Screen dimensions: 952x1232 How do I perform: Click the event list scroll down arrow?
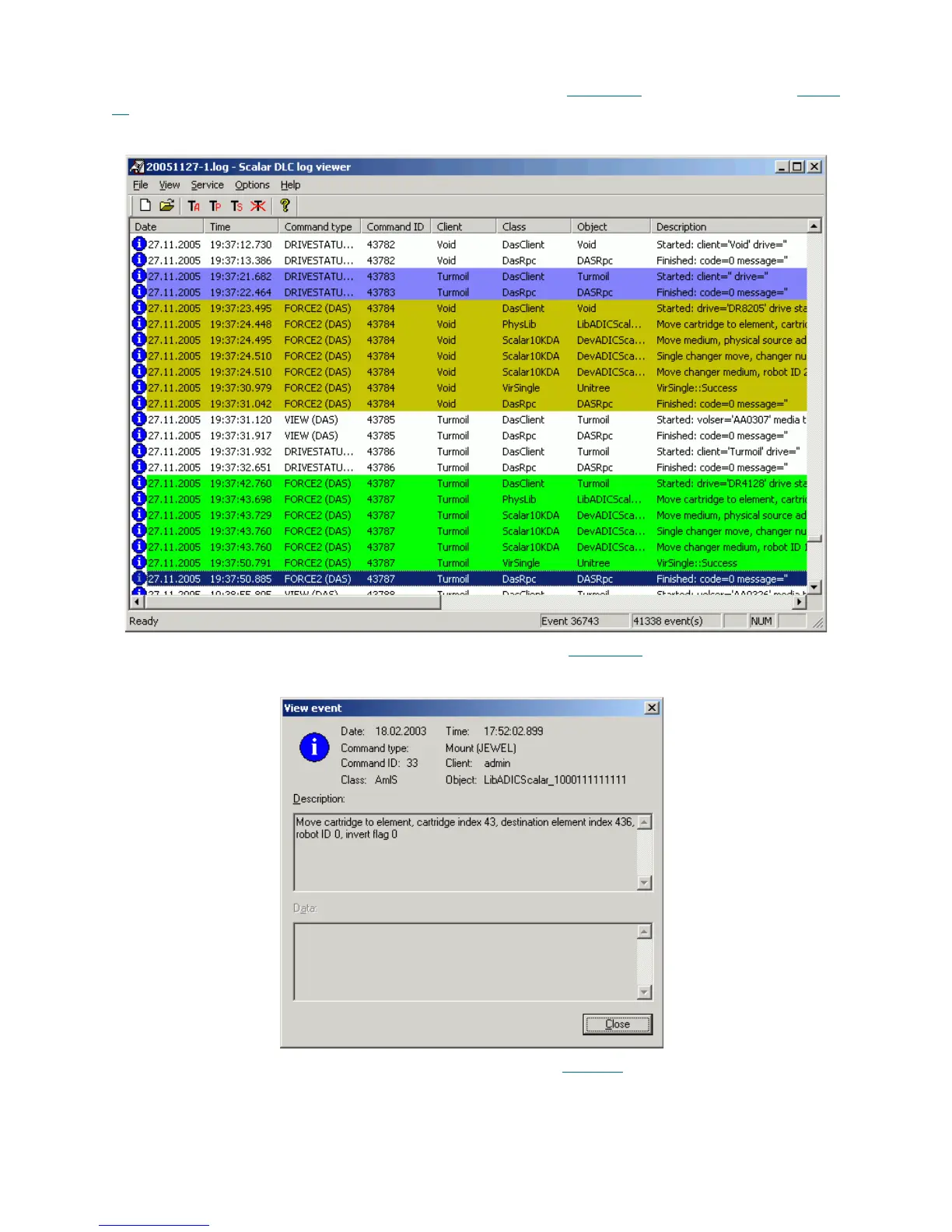point(814,587)
